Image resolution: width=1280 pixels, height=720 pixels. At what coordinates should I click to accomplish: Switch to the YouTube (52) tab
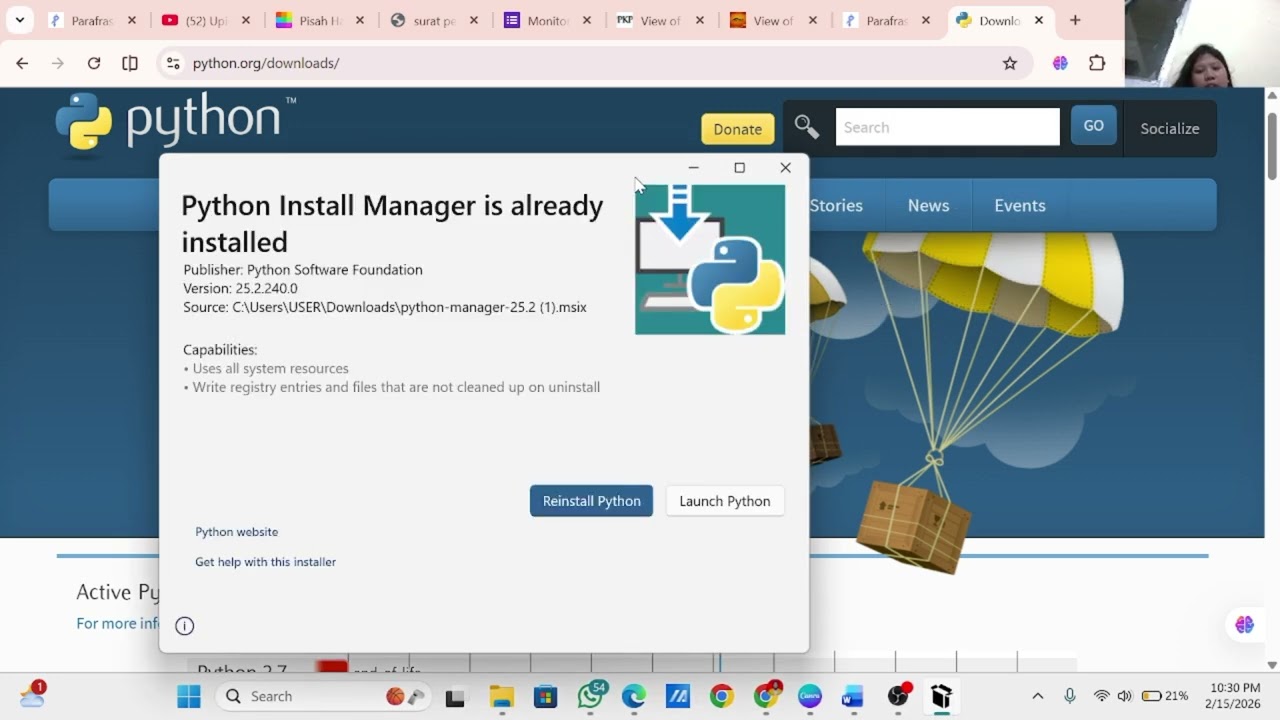pyautogui.click(x=206, y=20)
